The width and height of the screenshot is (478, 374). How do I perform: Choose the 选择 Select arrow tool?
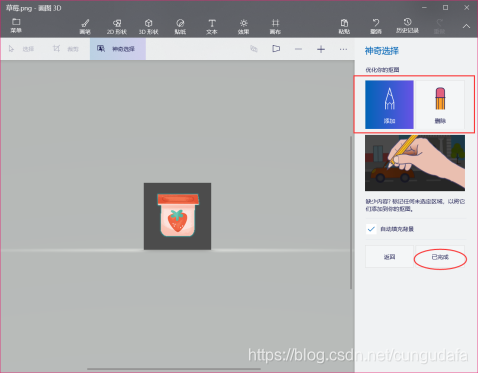pyautogui.click(x=21, y=49)
